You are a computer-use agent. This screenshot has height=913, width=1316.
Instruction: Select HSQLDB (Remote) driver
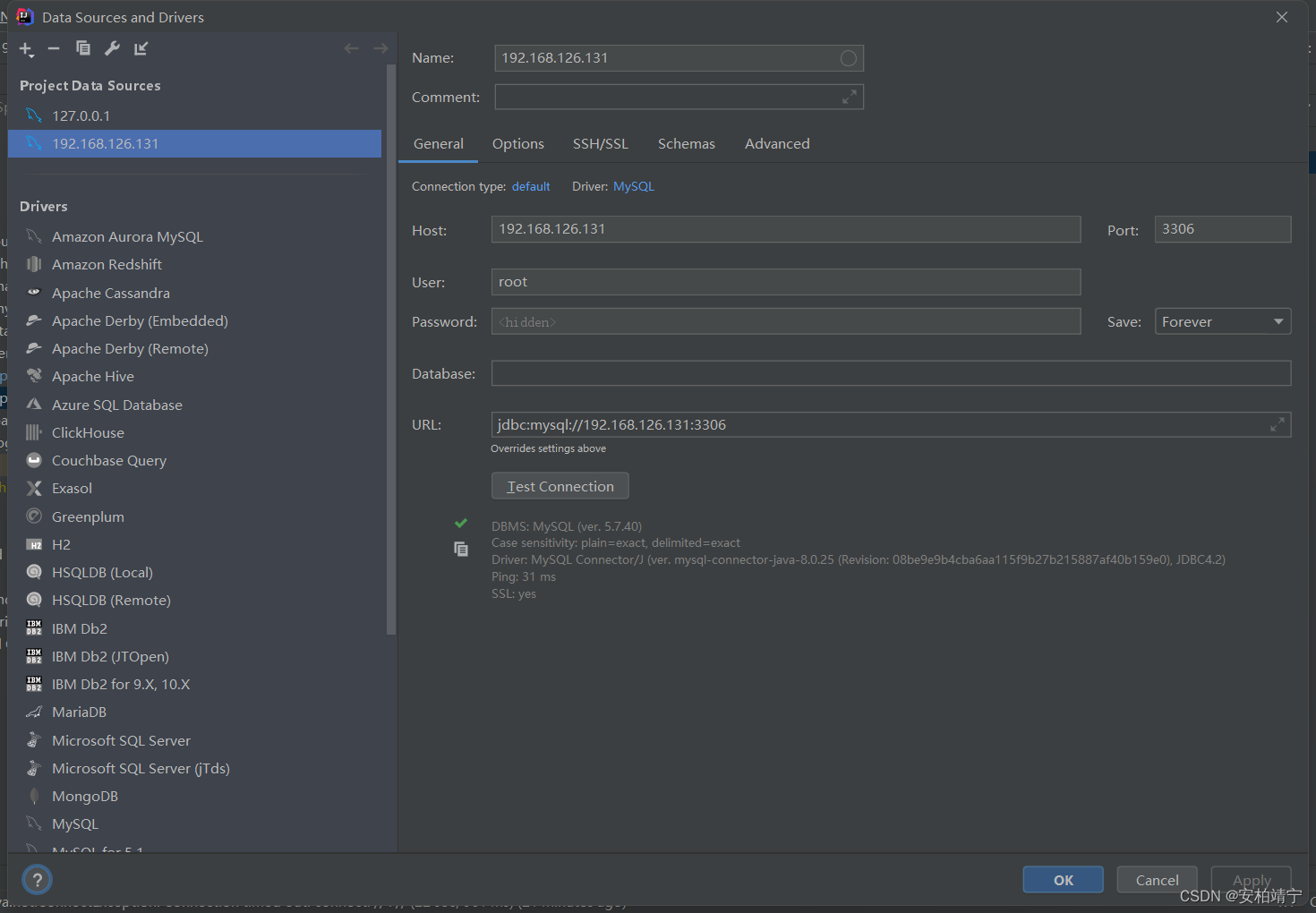coord(195,600)
